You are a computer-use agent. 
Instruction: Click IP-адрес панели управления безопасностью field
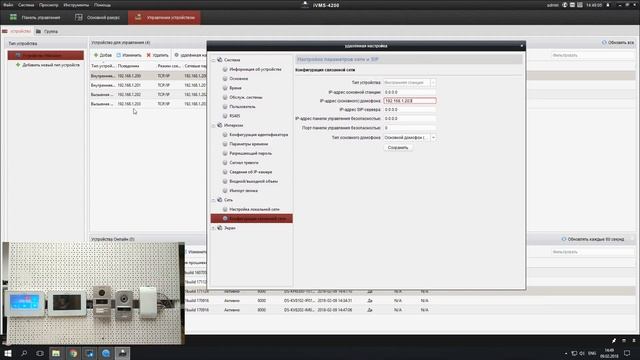(x=409, y=119)
